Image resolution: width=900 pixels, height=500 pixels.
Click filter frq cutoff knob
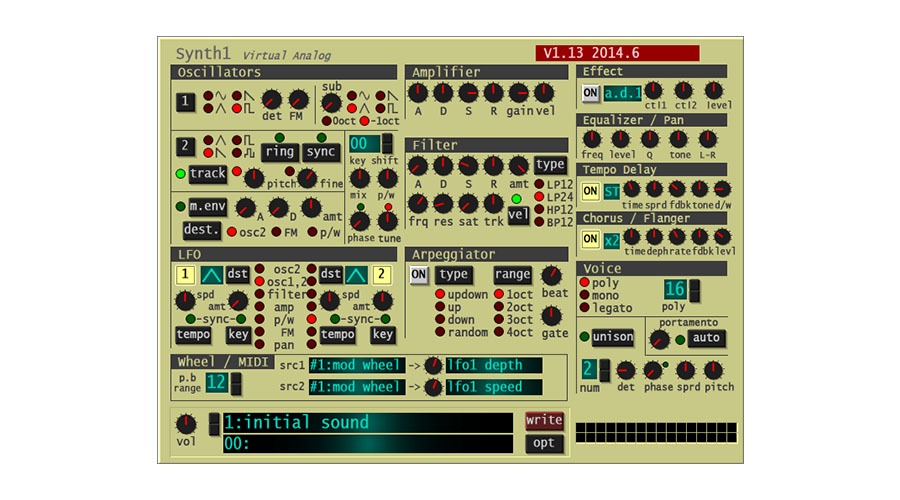[418, 203]
